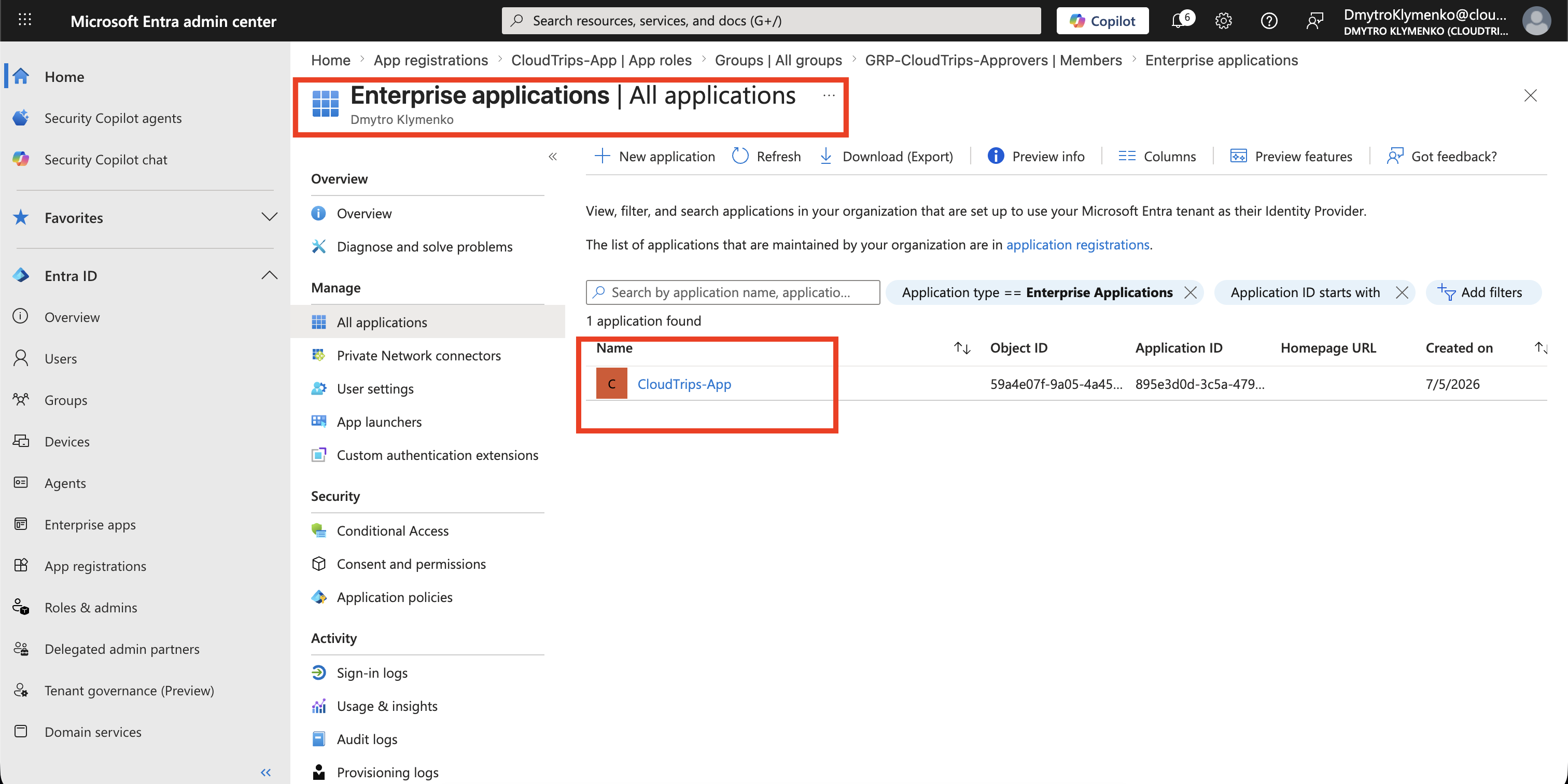Screen dimensions: 1568x784
Task: Click CloudTrips-App | App roles breadcrumb
Action: [x=601, y=60]
